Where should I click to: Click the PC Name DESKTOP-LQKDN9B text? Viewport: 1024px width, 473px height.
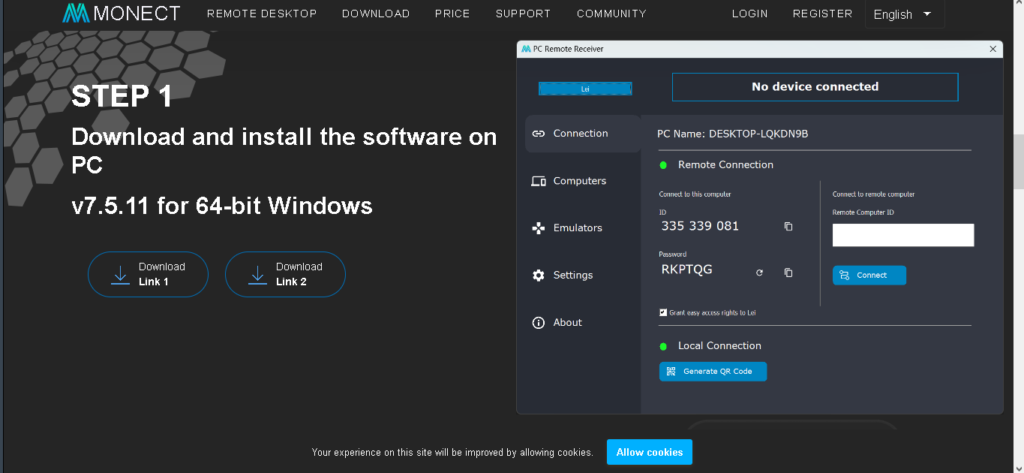[733, 134]
